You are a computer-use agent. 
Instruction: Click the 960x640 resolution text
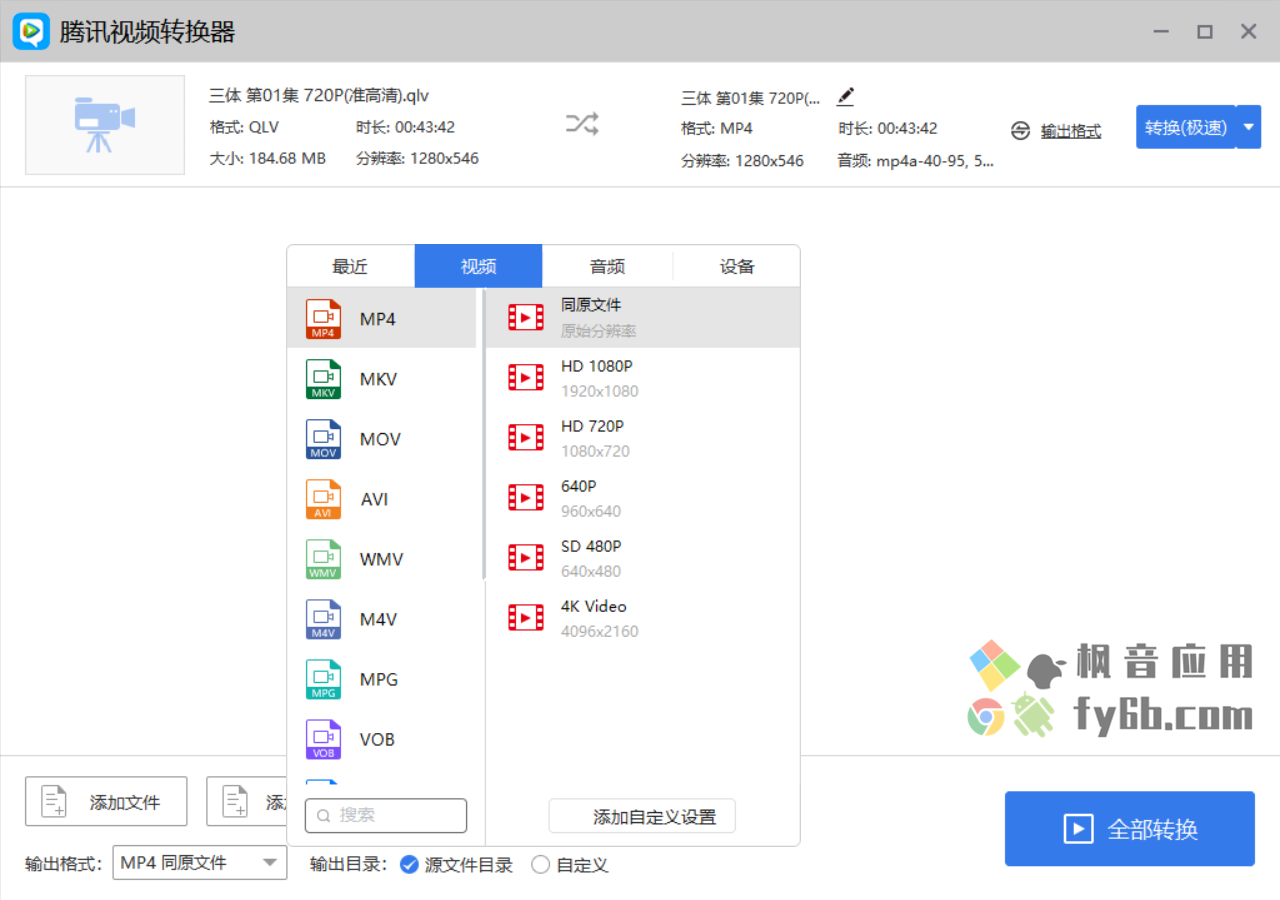point(591,511)
